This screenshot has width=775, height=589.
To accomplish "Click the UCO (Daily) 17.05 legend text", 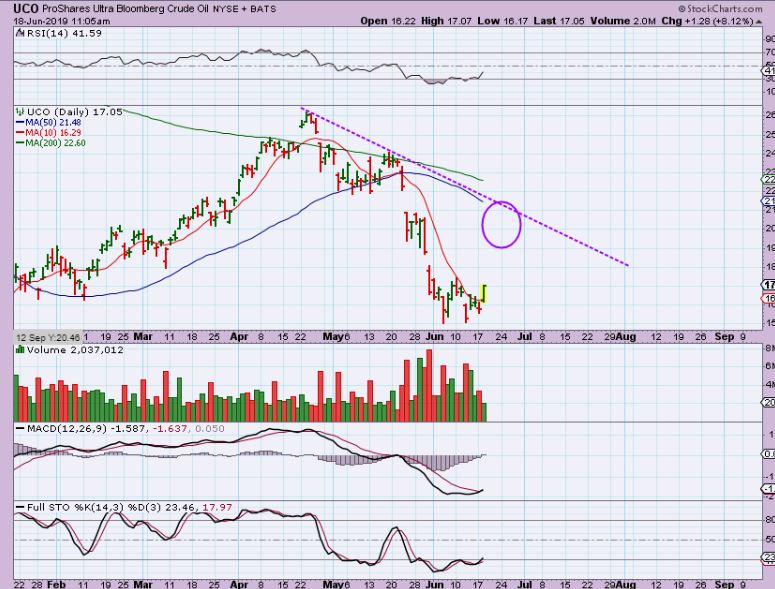I will (x=74, y=112).
